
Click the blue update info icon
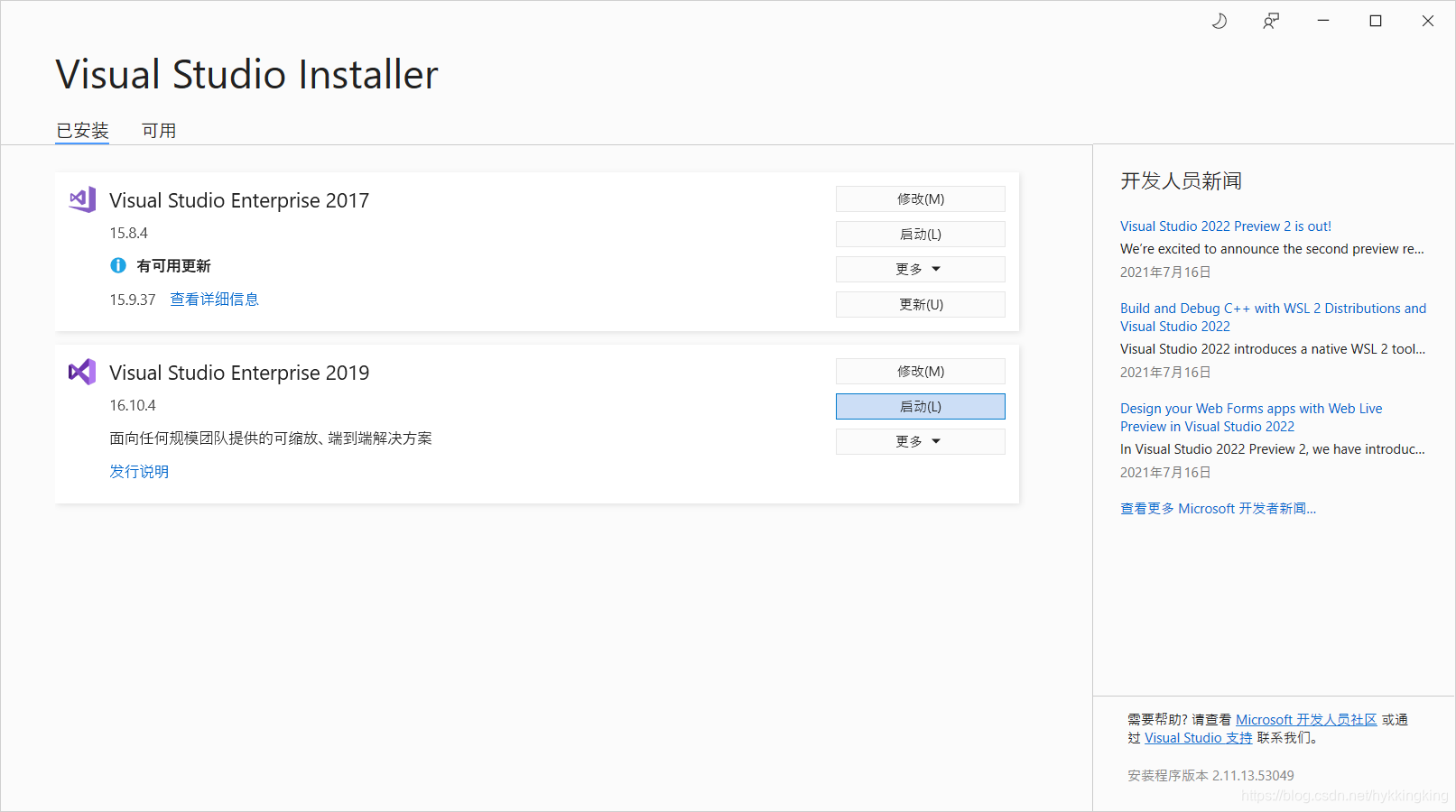[x=118, y=265]
